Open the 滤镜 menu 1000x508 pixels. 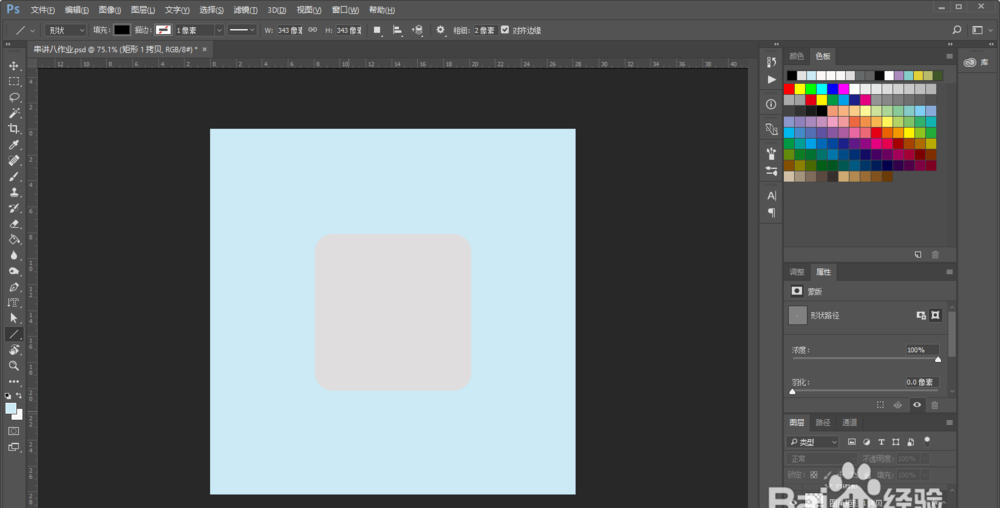(245, 9)
